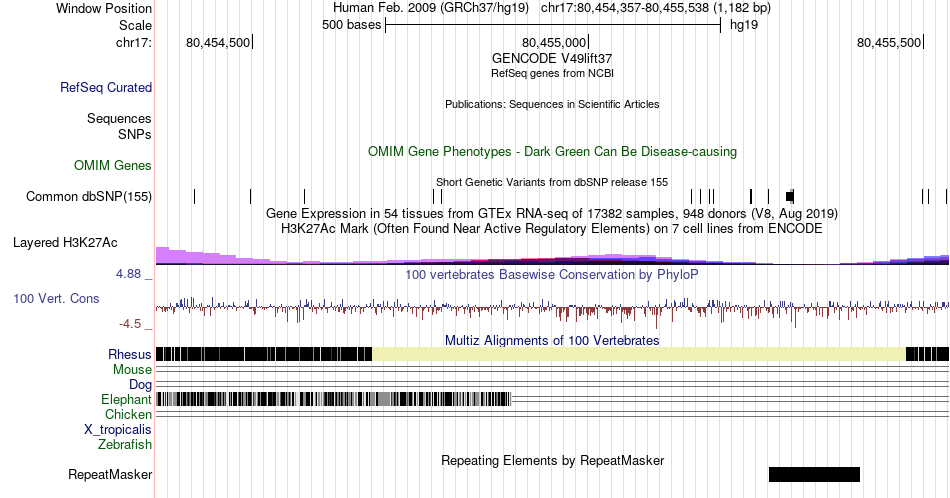Click the 80,455,000 ruler coordinate
This screenshot has height=498, width=950.
[554, 42]
